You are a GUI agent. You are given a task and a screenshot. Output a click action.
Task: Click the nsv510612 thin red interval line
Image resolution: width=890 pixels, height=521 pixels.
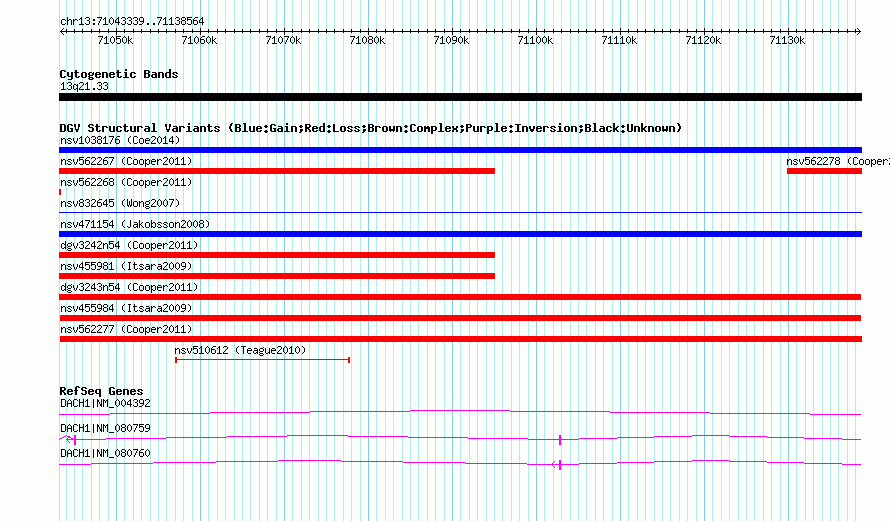[x=262, y=360]
